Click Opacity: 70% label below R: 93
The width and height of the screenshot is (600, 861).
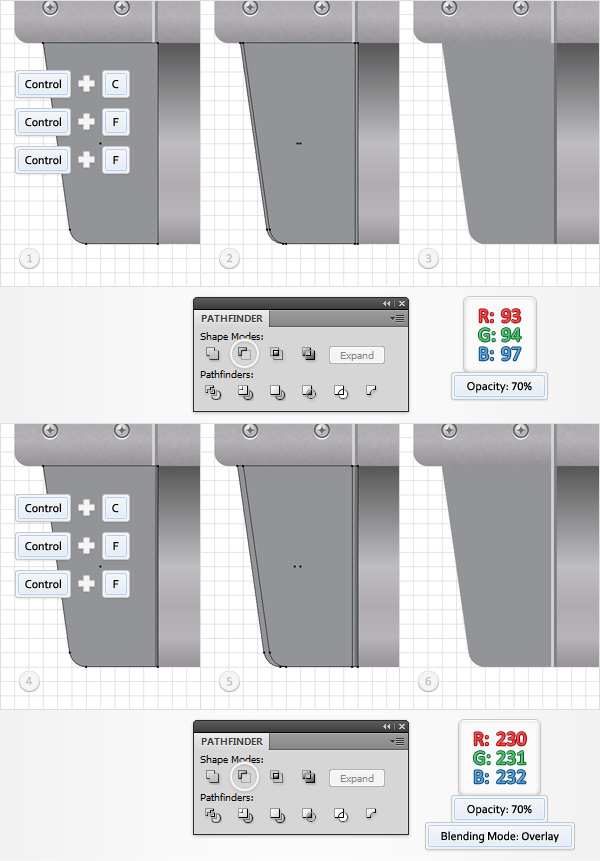[x=499, y=387]
